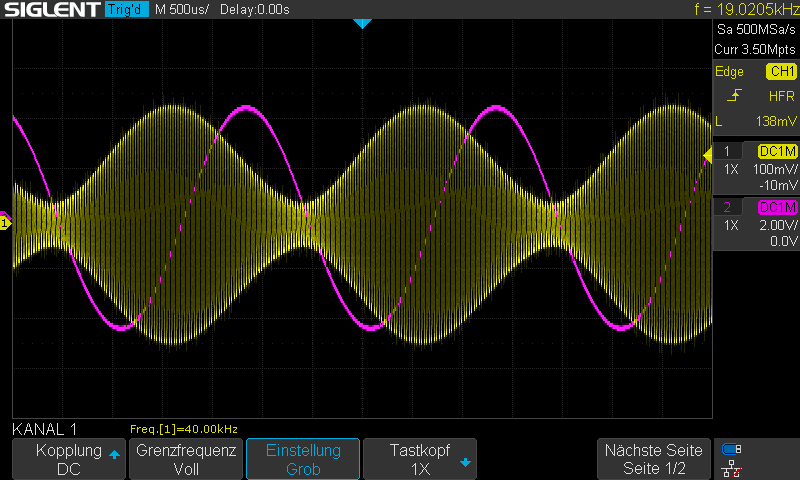Click the USB connection status icon
This screenshot has height=480, width=800.
732,449
